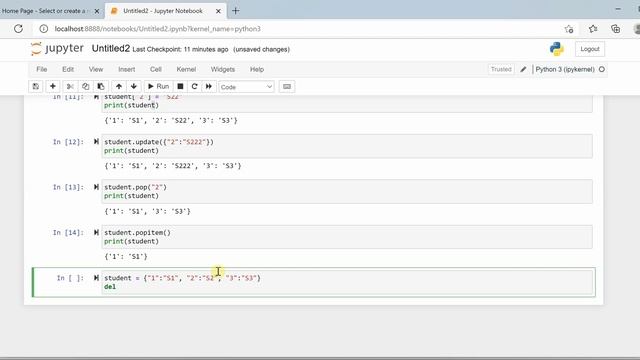Click the Jupyter logo
This screenshot has width=640, height=360.
(57, 49)
